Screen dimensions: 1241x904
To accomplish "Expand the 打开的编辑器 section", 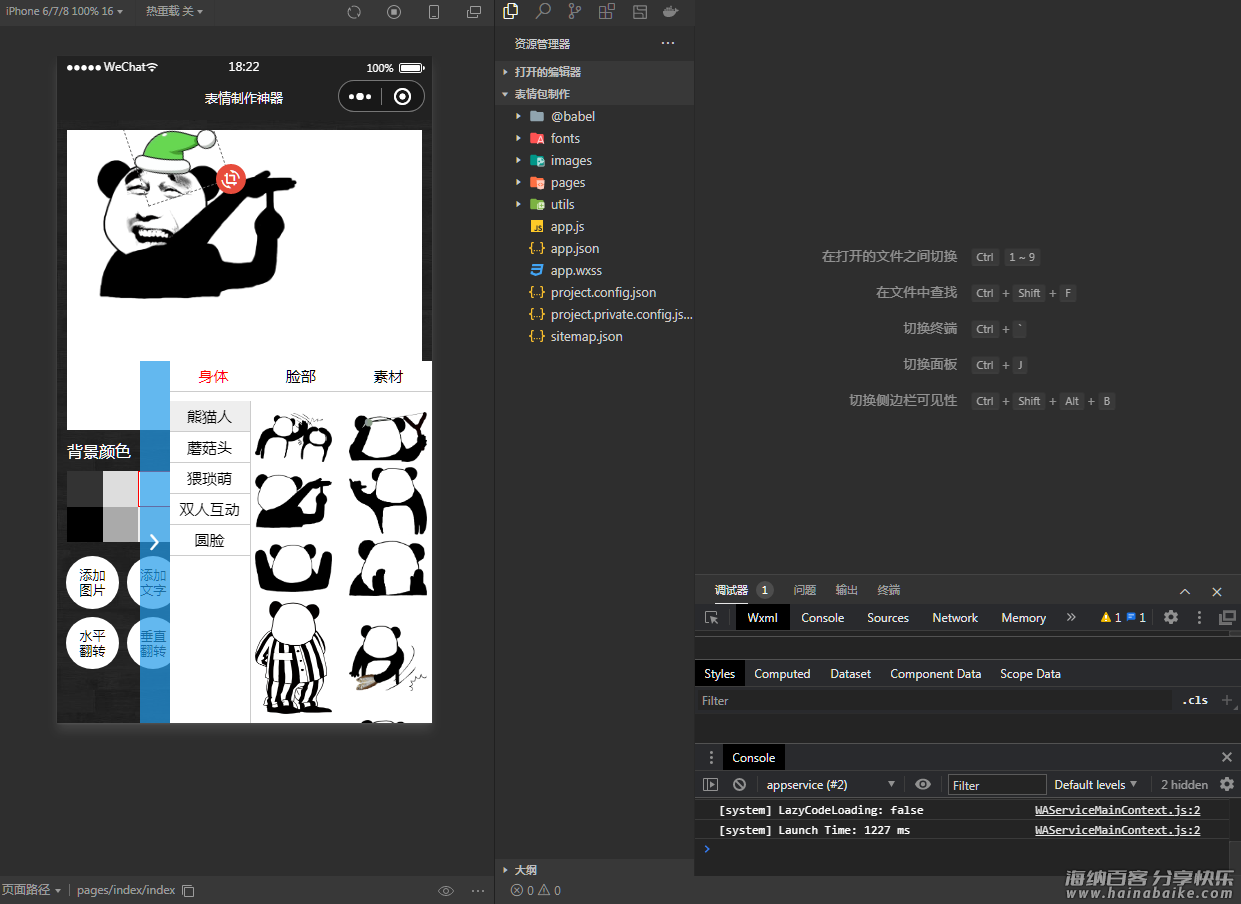I will click(x=594, y=72).
